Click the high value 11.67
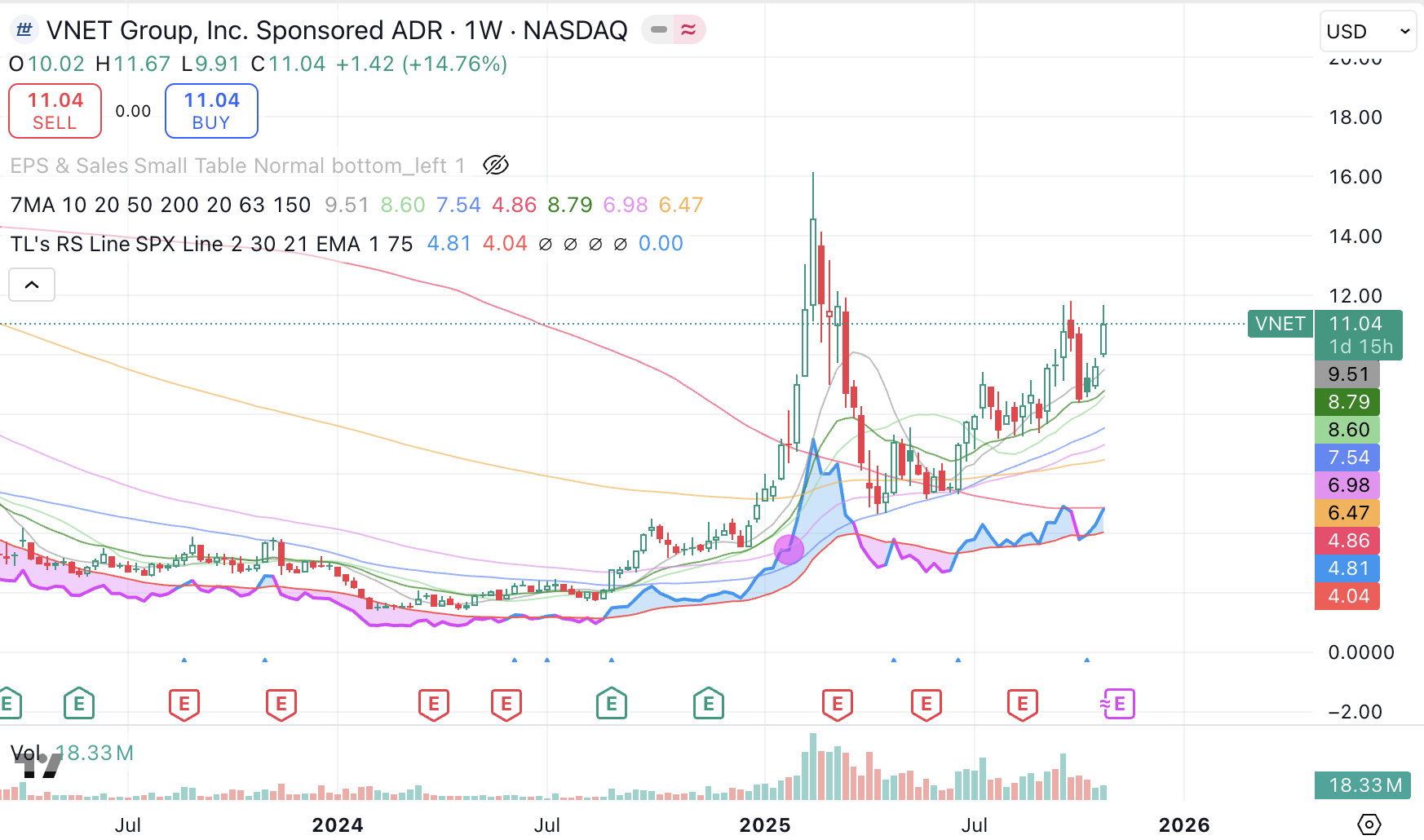The image size is (1424, 840). coord(142,64)
